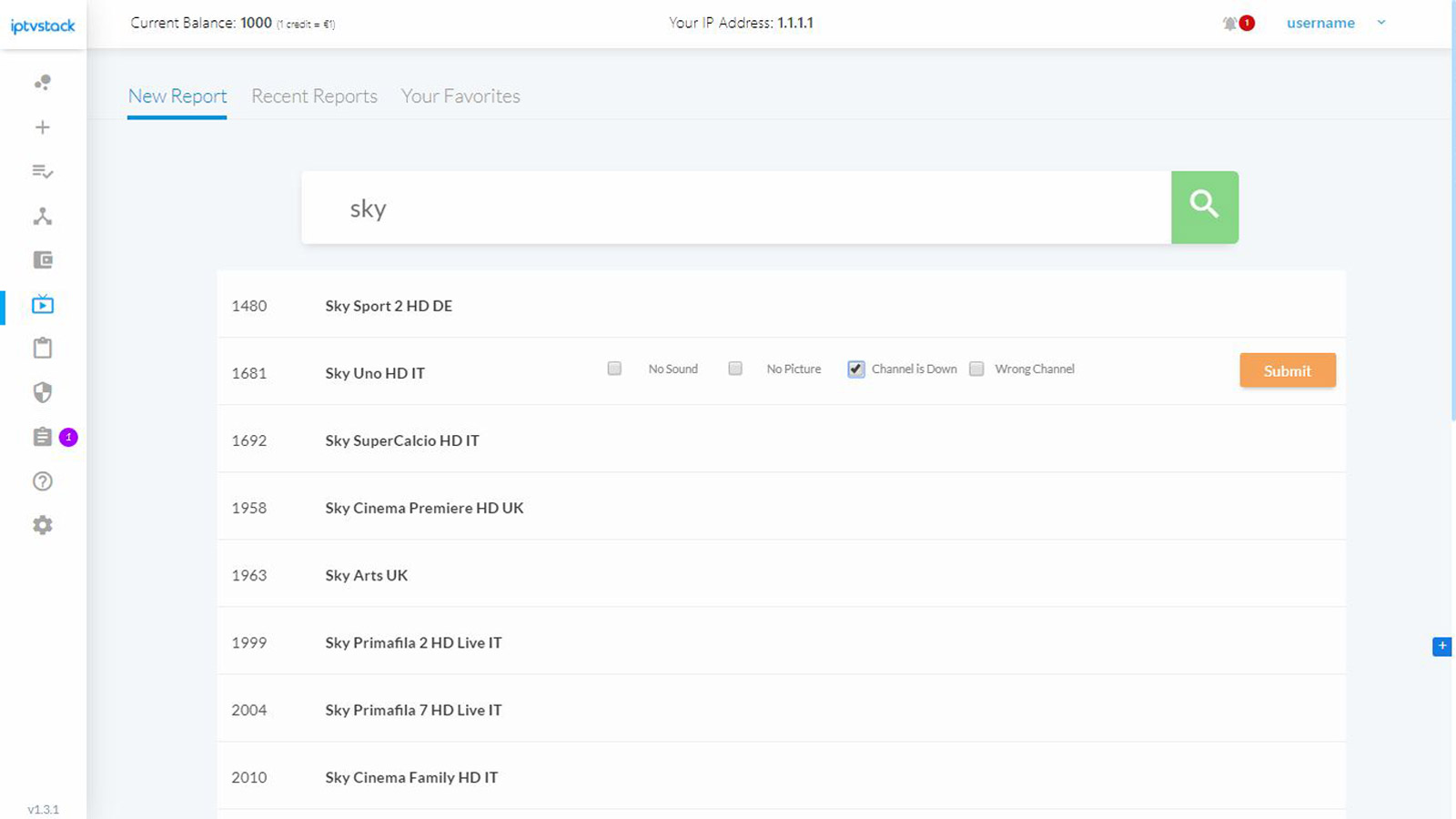Click the username link in header

pos(1320,24)
